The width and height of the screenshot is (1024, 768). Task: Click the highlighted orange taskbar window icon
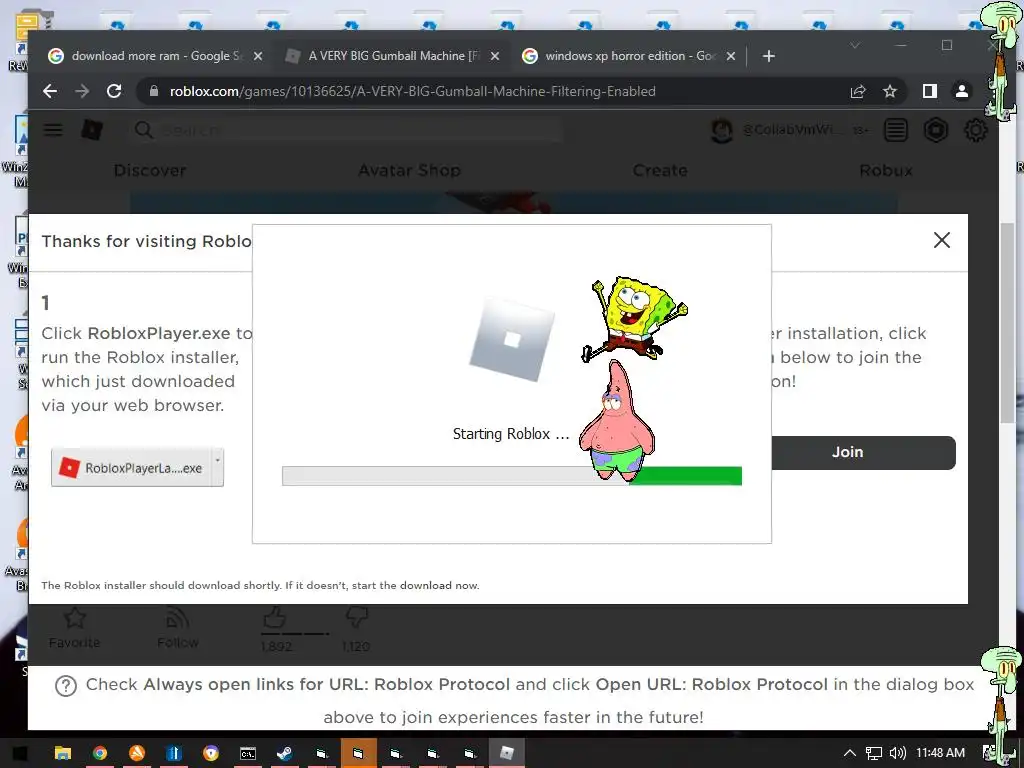click(x=359, y=753)
